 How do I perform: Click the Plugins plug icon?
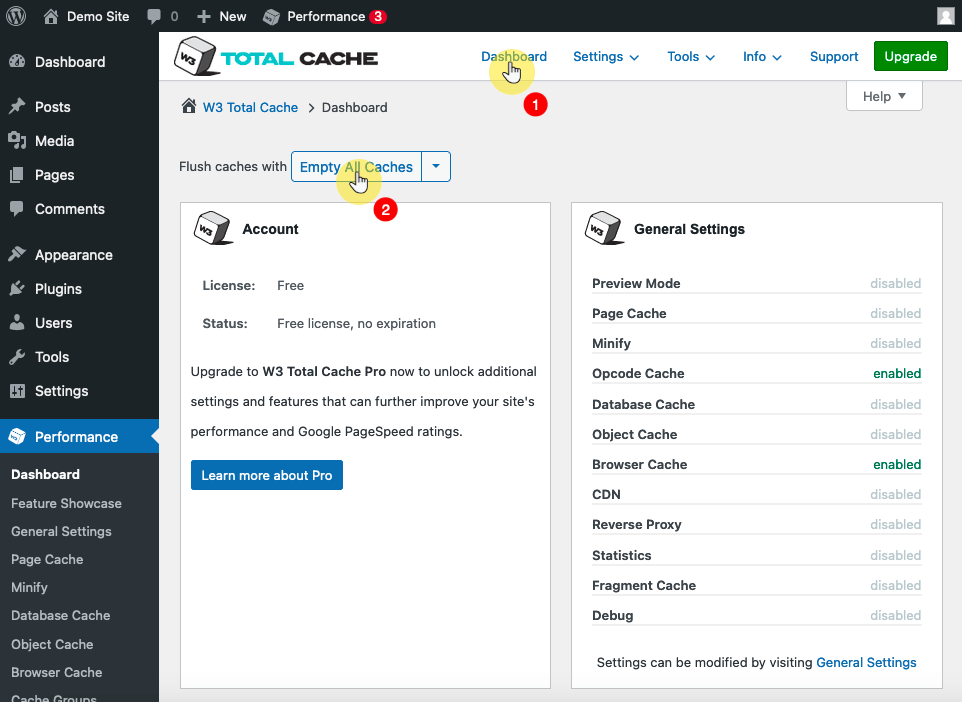pyautogui.click(x=17, y=288)
